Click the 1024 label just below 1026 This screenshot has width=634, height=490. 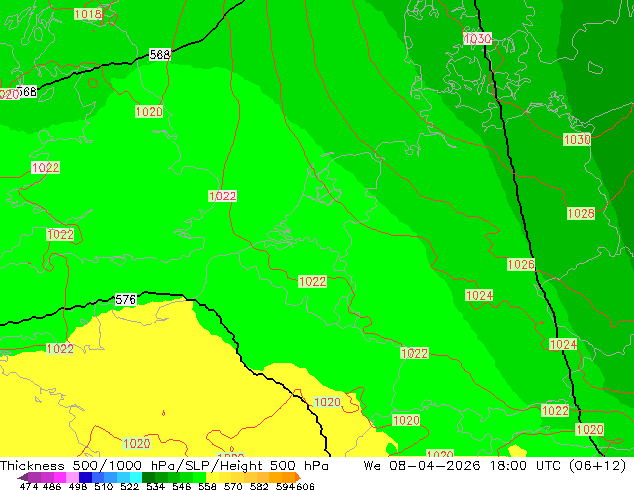(x=479, y=296)
